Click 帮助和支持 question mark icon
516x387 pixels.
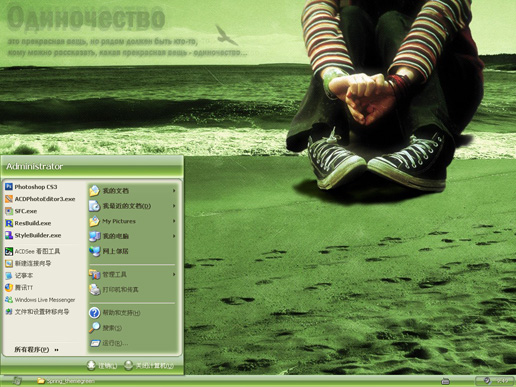click(94, 313)
